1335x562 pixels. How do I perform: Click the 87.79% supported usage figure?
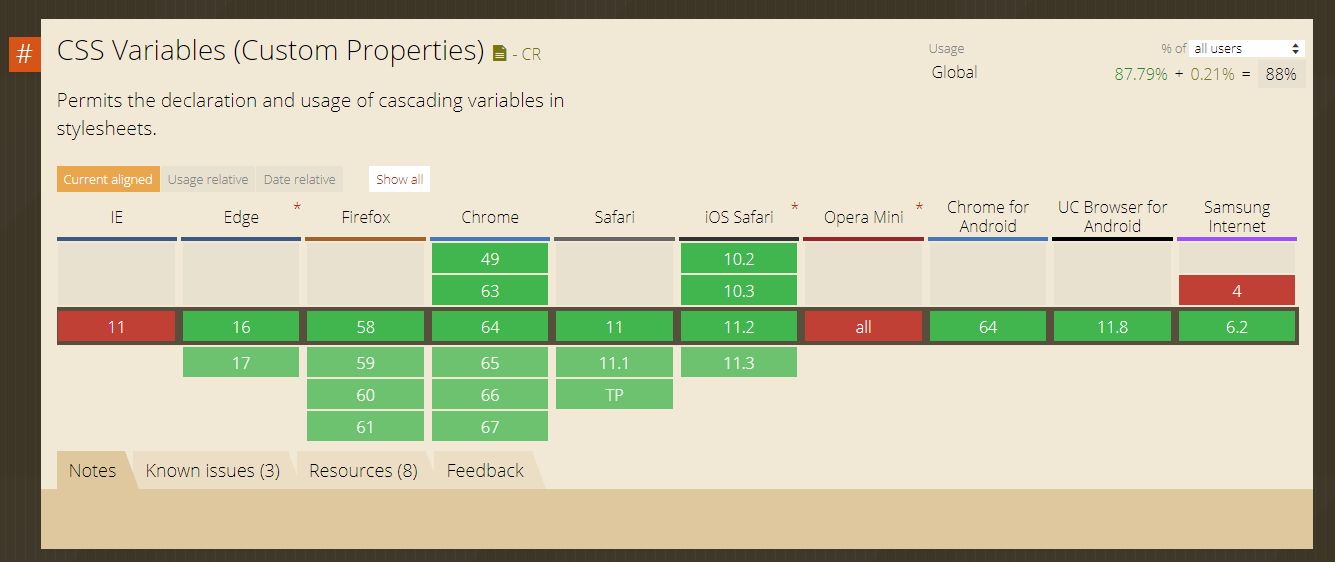[x=1141, y=74]
